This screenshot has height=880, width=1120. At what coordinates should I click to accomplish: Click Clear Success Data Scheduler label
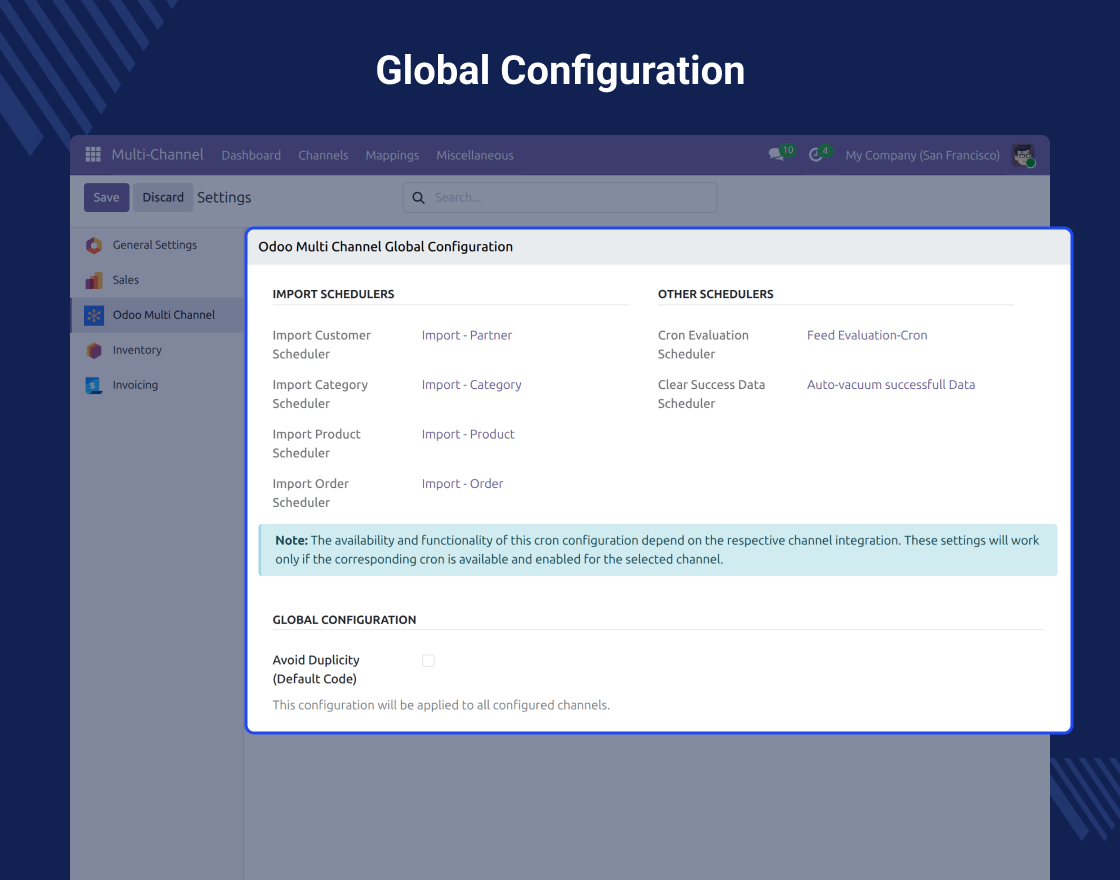tap(711, 394)
